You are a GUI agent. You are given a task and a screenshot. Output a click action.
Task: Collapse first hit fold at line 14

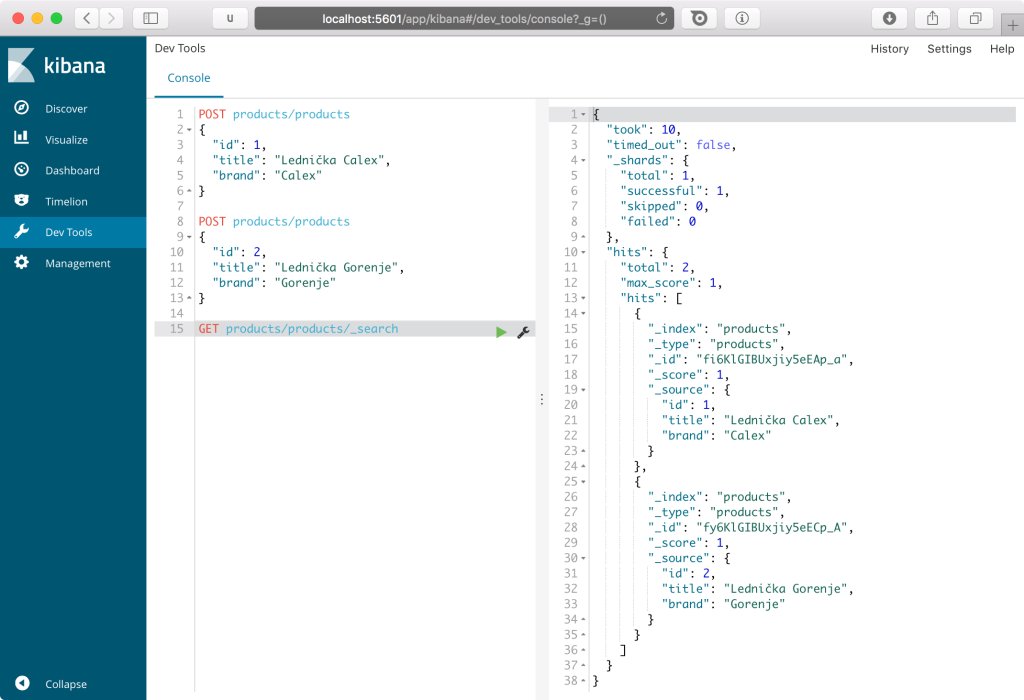[583, 313]
